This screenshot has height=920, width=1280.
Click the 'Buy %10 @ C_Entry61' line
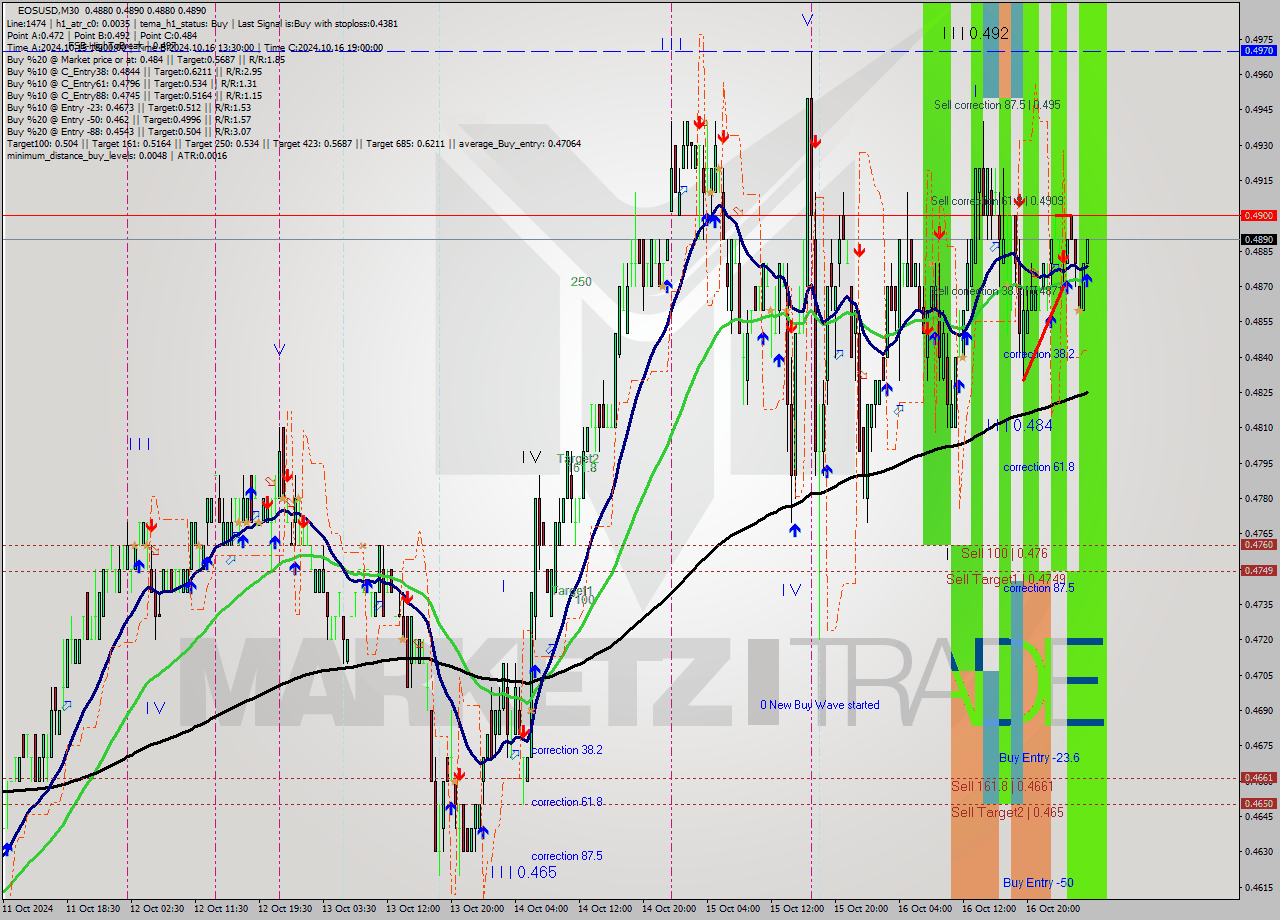[132, 84]
